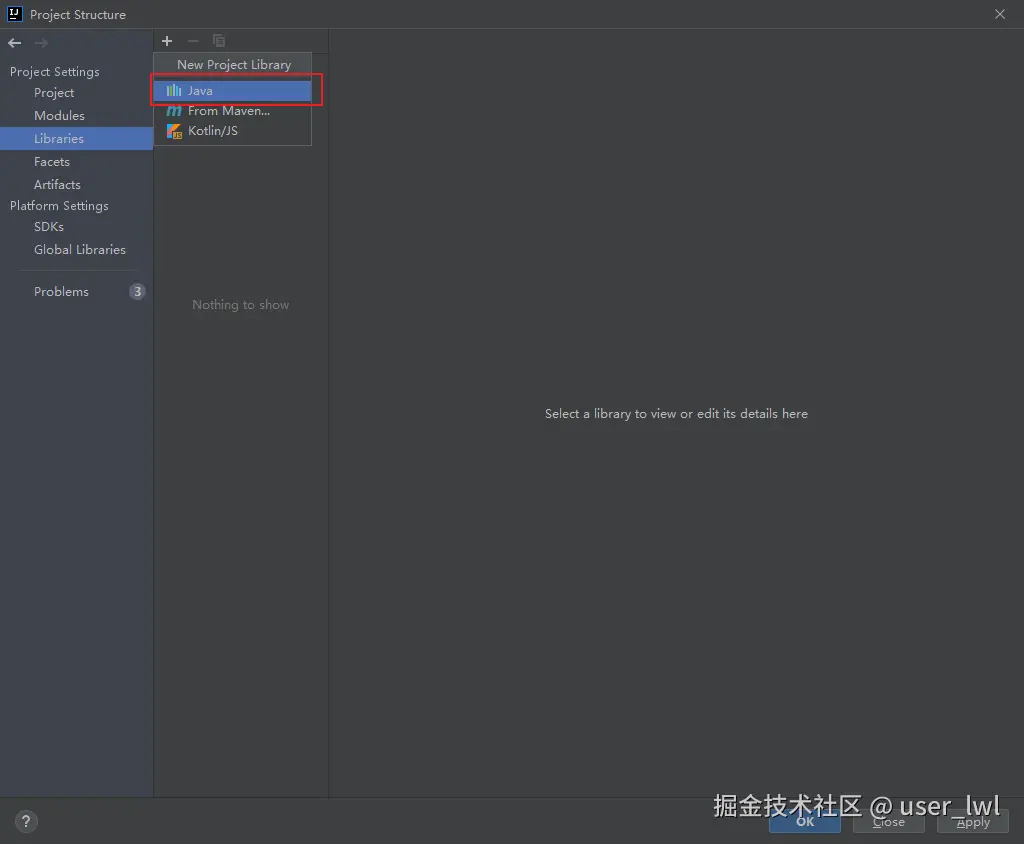Click the IntelliJ logo in title bar

point(14,14)
